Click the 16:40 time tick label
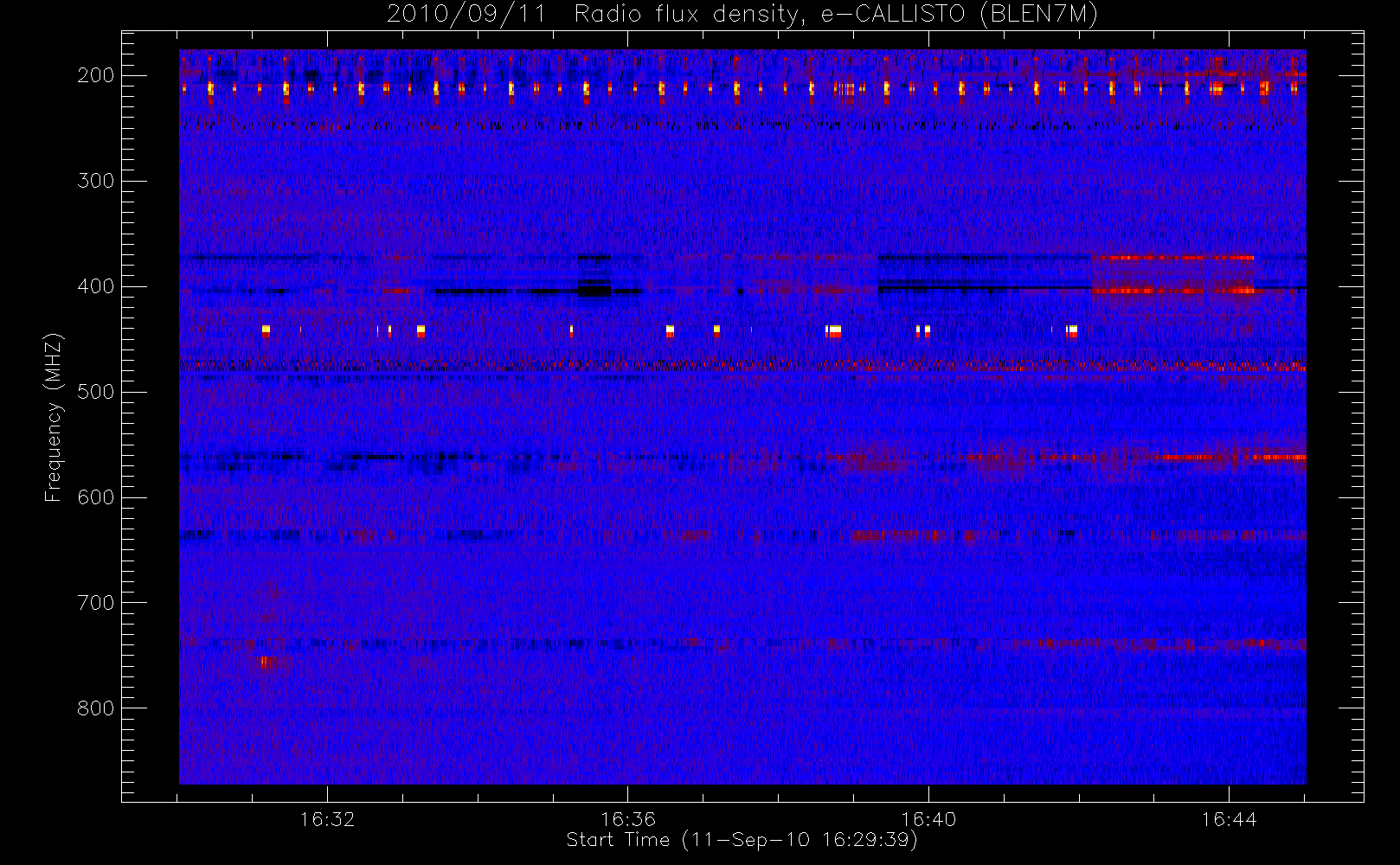Screen dimensions: 1400x865 pos(928,819)
